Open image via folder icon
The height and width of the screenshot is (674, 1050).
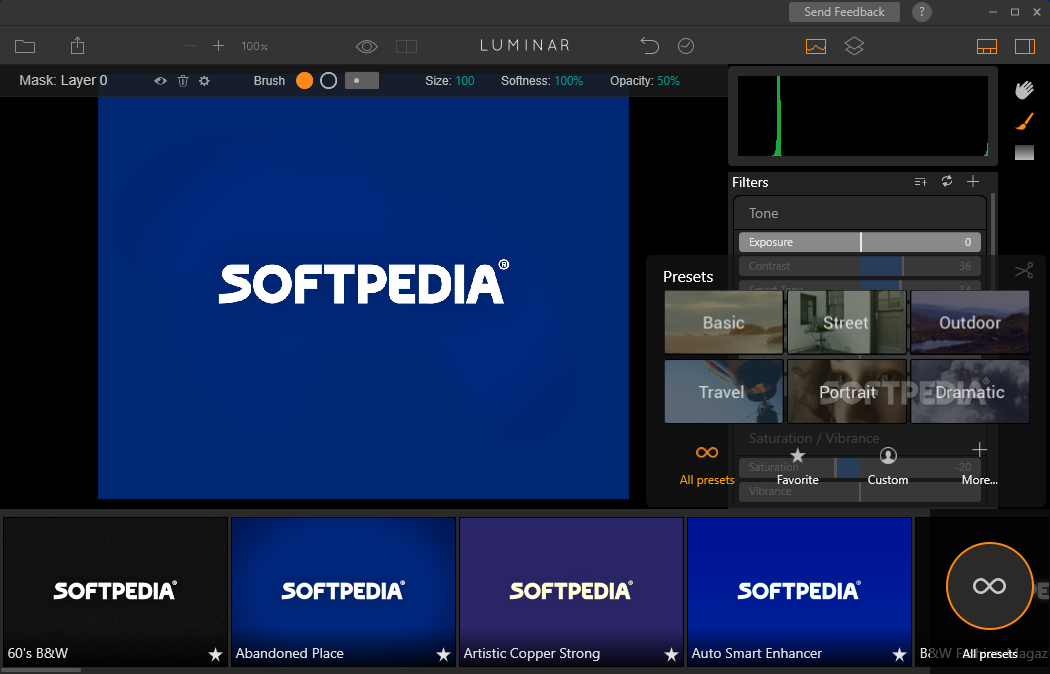point(25,46)
